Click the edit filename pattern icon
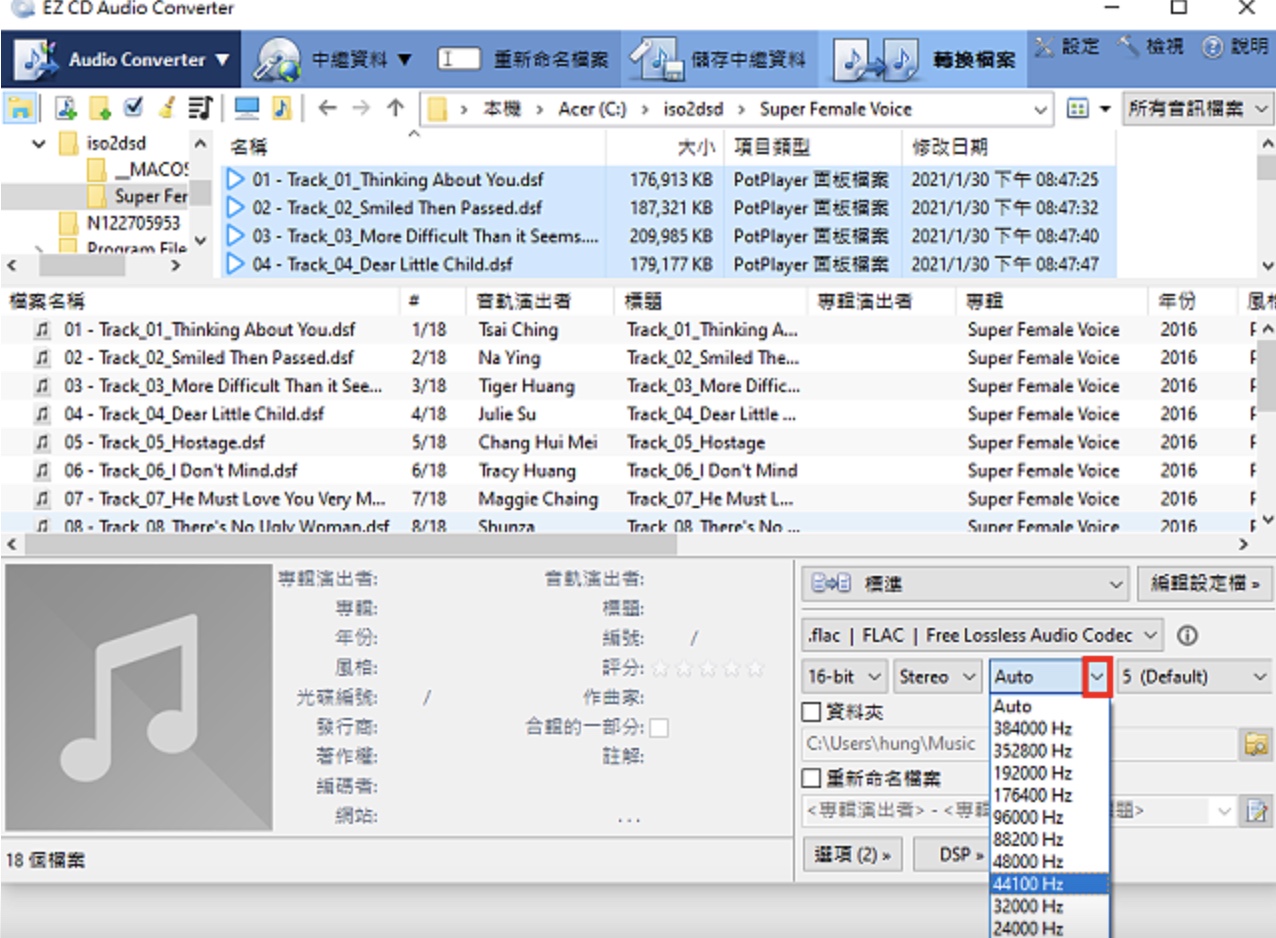Viewport: 1276px width, 938px height. click(x=1254, y=811)
